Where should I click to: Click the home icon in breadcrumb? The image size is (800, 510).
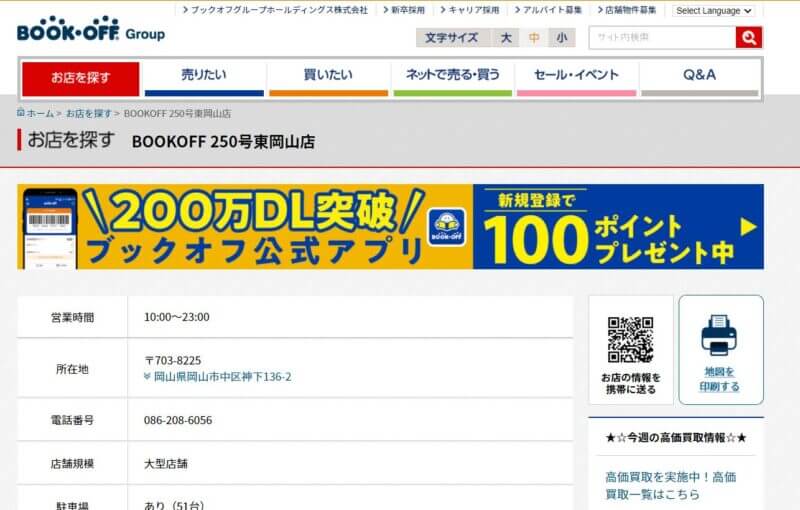coord(20,113)
